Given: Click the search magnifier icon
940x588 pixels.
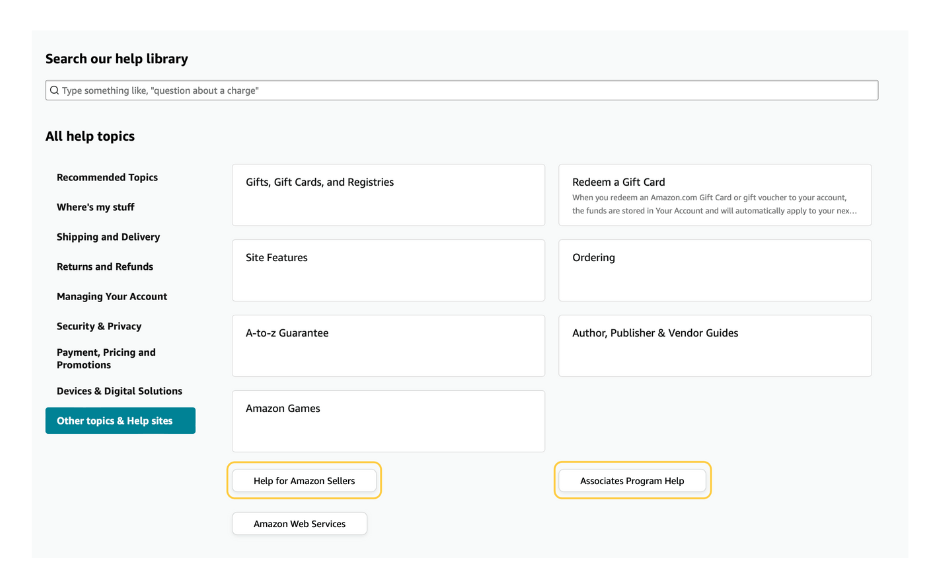Looking at the screenshot, I should coord(55,91).
